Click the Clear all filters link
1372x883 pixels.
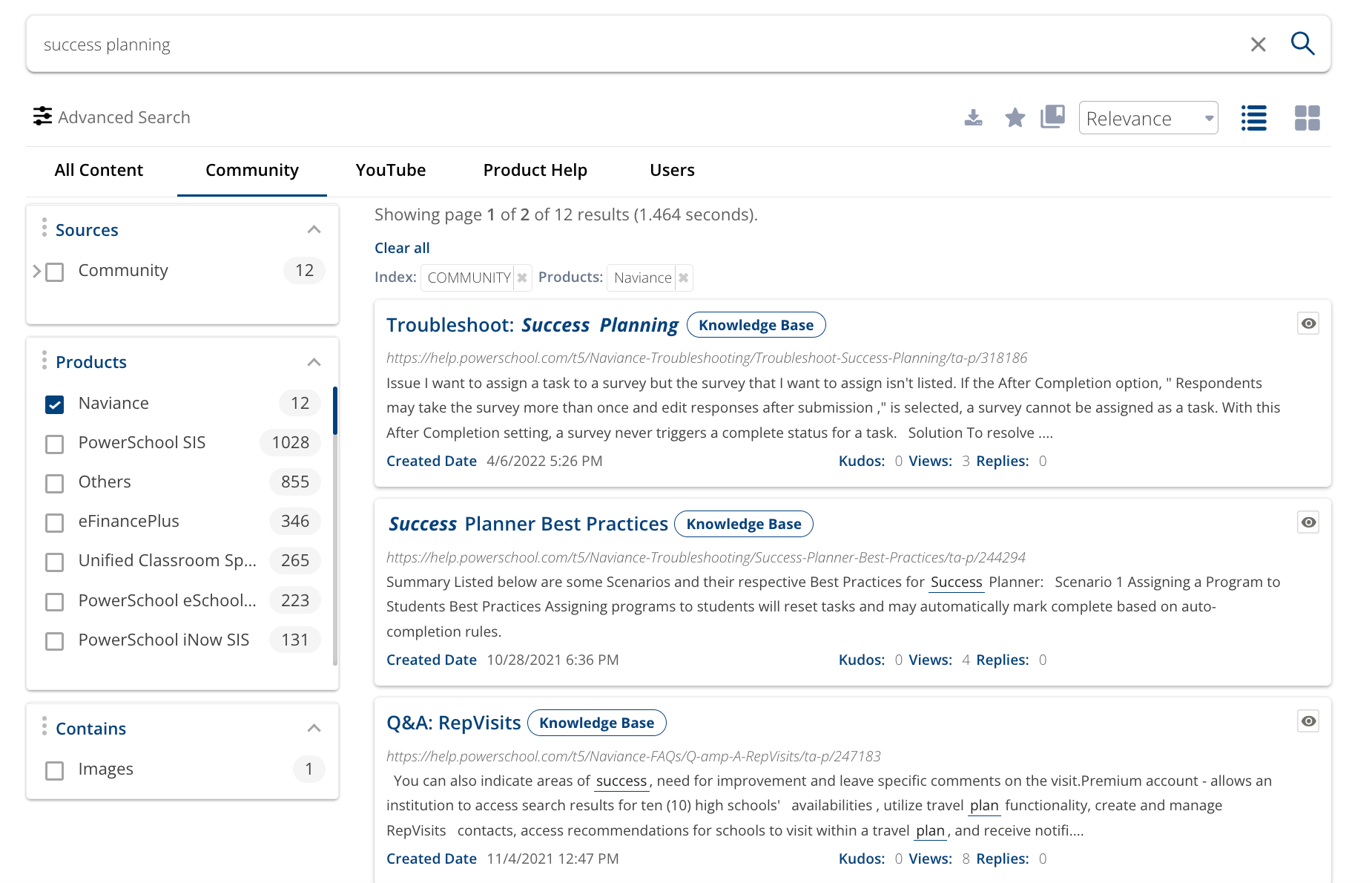pyautogui.click(x=401, y=247)
